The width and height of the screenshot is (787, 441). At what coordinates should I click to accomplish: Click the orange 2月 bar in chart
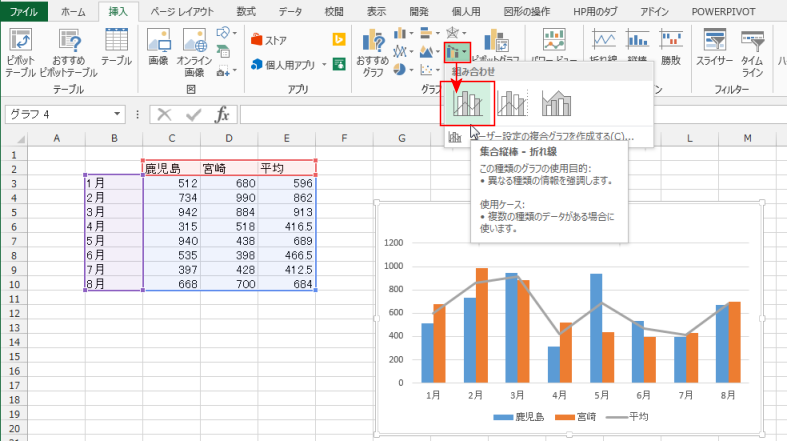coord(482,325)
